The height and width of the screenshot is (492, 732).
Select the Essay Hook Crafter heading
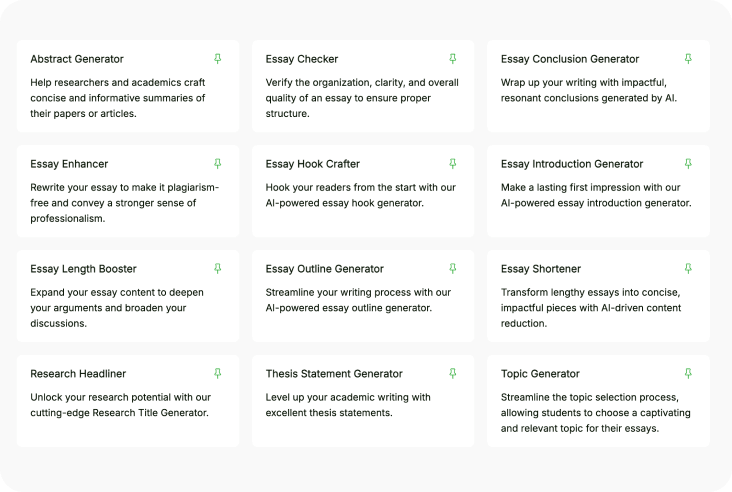point(313,164)
